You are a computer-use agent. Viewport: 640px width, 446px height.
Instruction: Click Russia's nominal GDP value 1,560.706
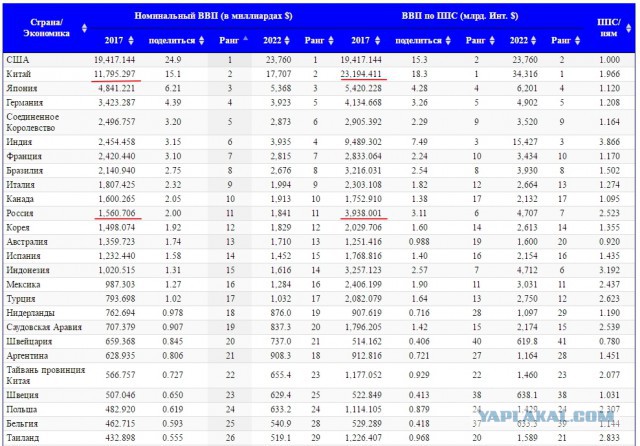117,213
